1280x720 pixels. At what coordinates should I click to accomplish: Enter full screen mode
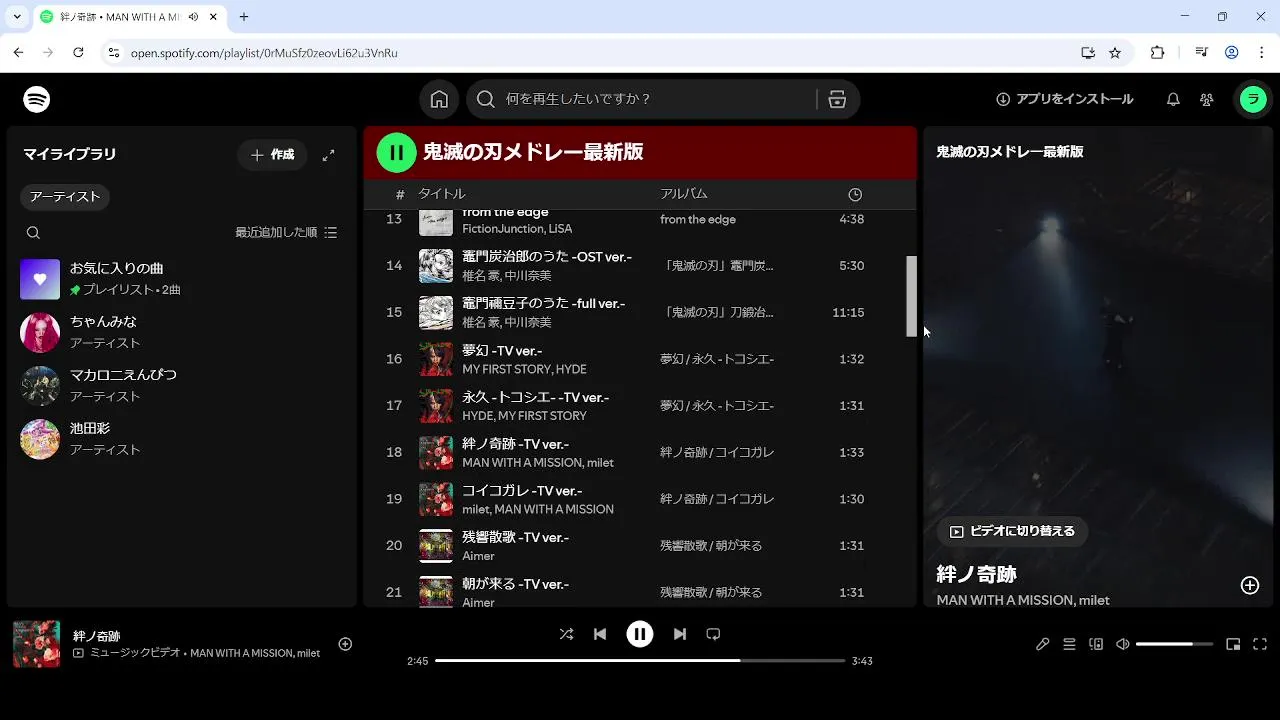[1260, 644]
